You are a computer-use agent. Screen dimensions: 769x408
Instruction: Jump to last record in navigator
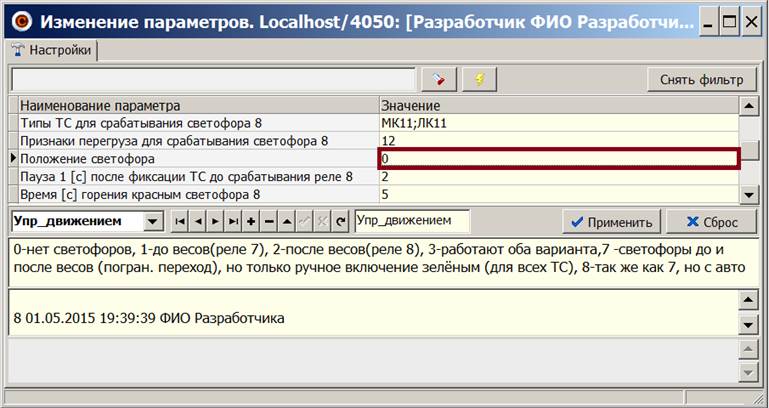click(x=232, y=222)
